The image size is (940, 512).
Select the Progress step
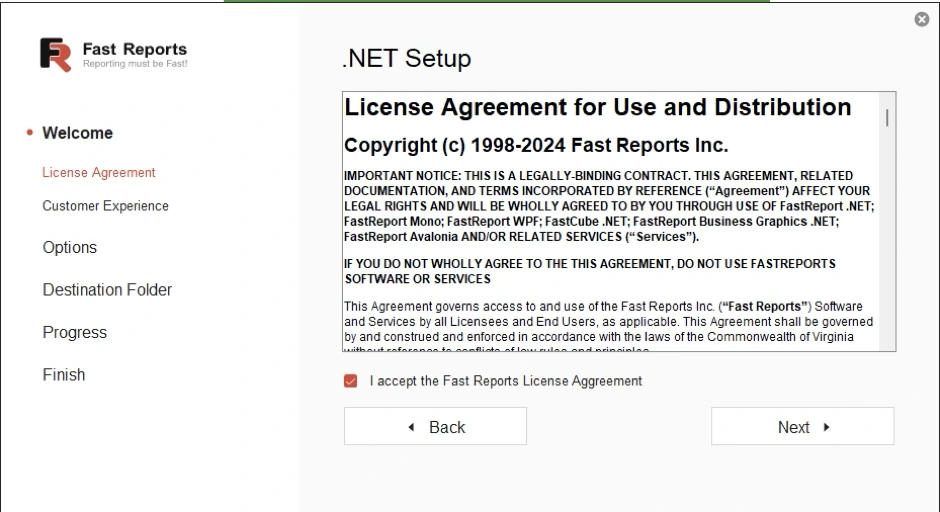[74, 332]
